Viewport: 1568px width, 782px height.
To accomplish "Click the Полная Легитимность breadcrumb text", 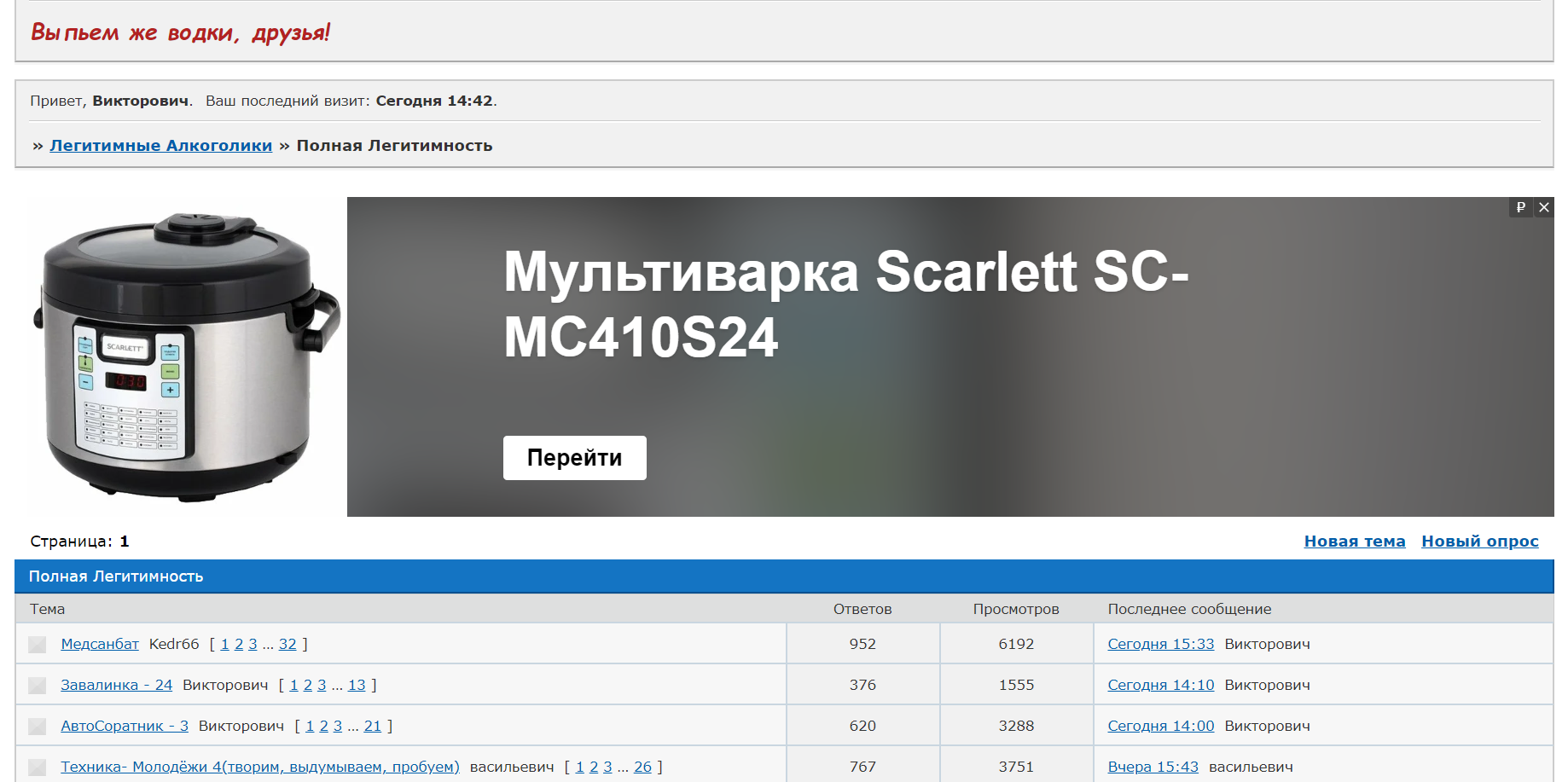I will [394, 146].
